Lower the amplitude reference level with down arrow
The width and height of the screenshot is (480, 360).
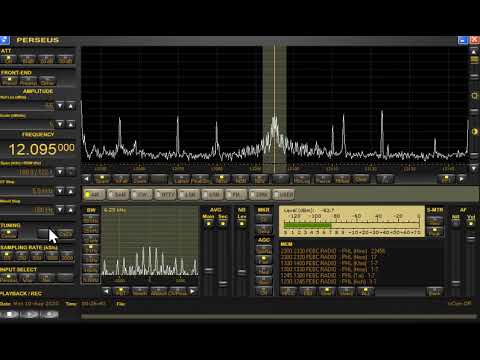click(x=60, y=106)
